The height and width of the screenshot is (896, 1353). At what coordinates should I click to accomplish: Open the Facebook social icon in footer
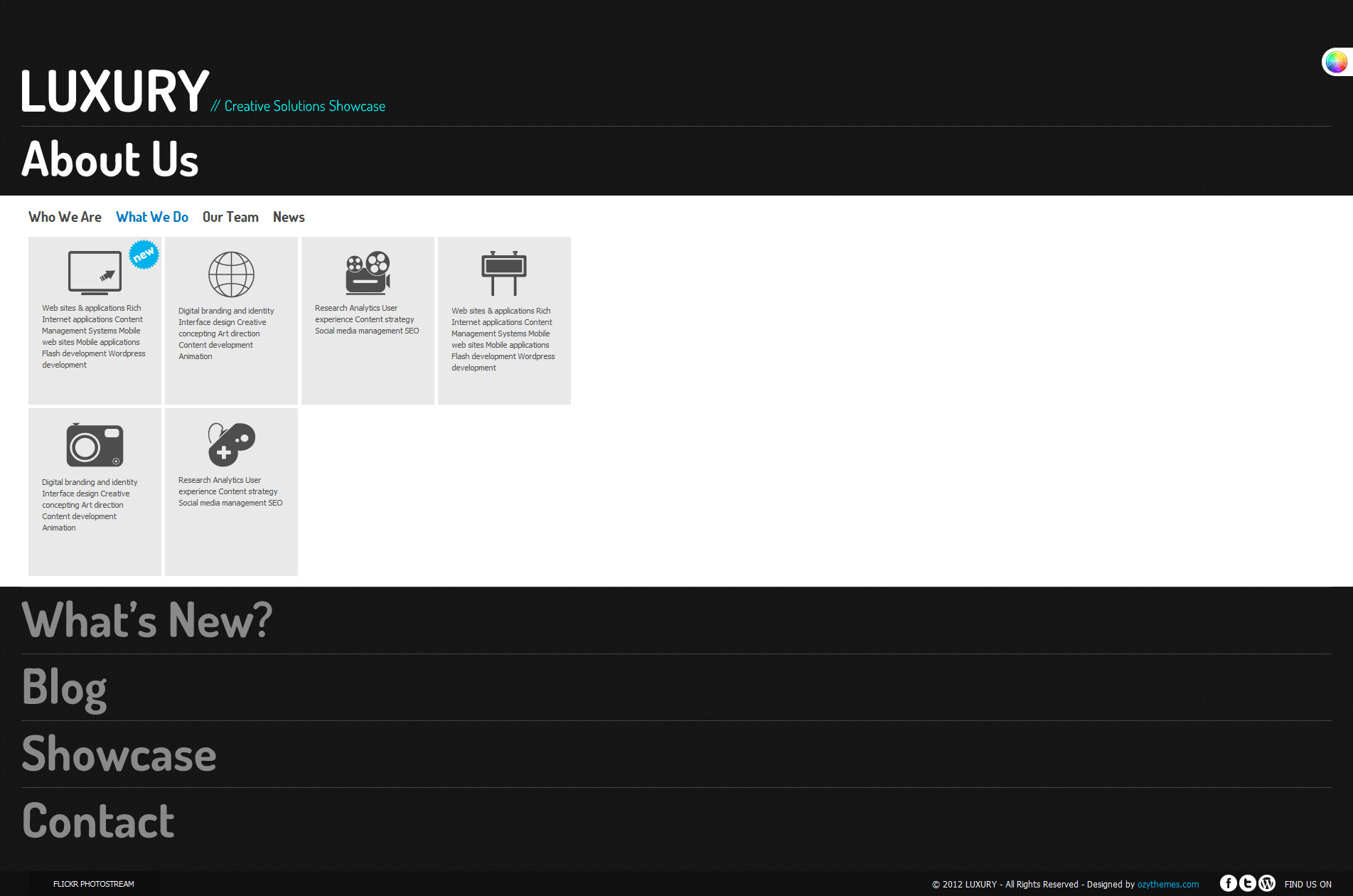pos(1228,883)
